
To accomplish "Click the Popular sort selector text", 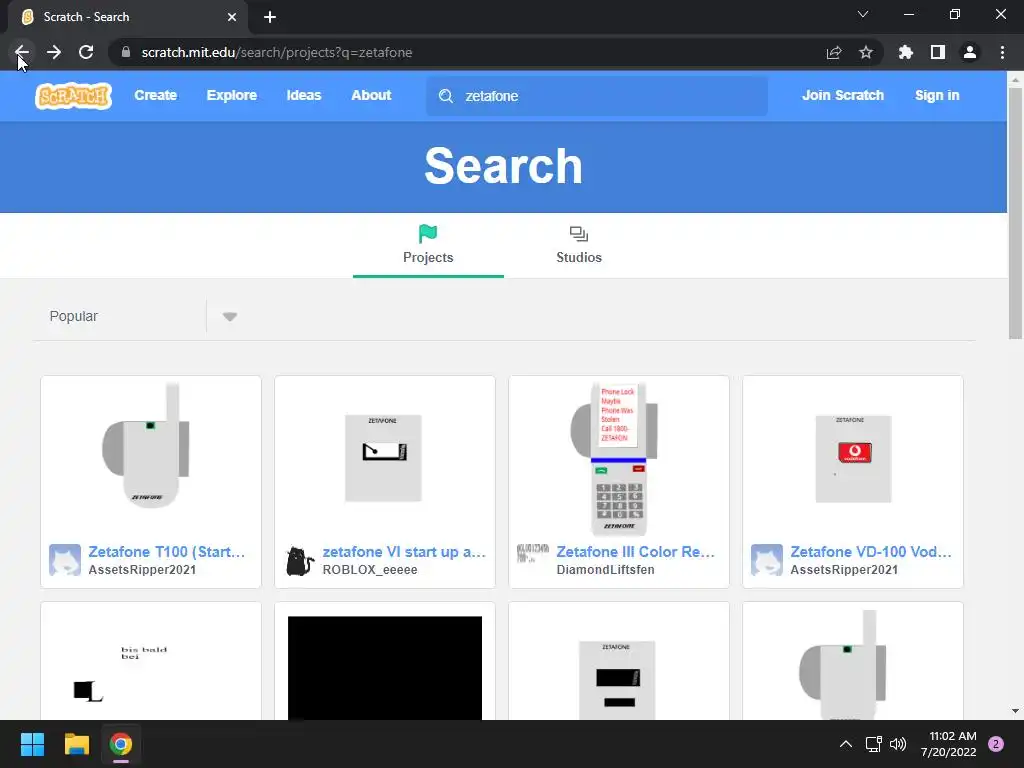I will 74,316.
